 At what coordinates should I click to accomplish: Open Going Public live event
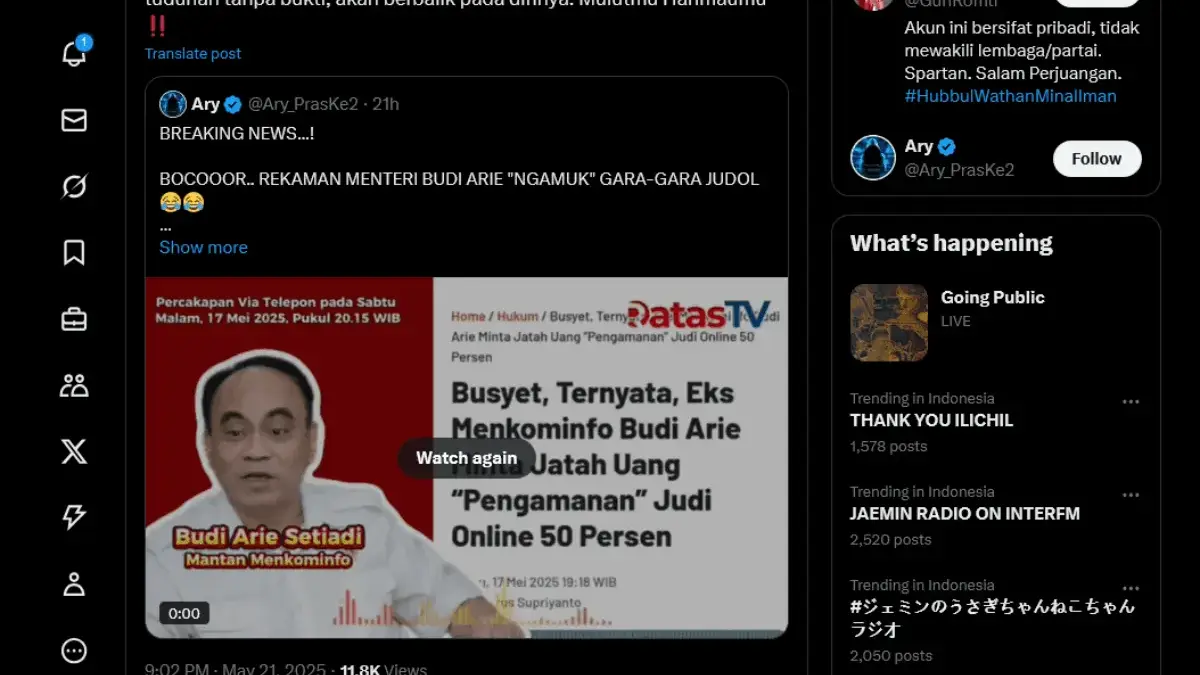pos(992,297)
